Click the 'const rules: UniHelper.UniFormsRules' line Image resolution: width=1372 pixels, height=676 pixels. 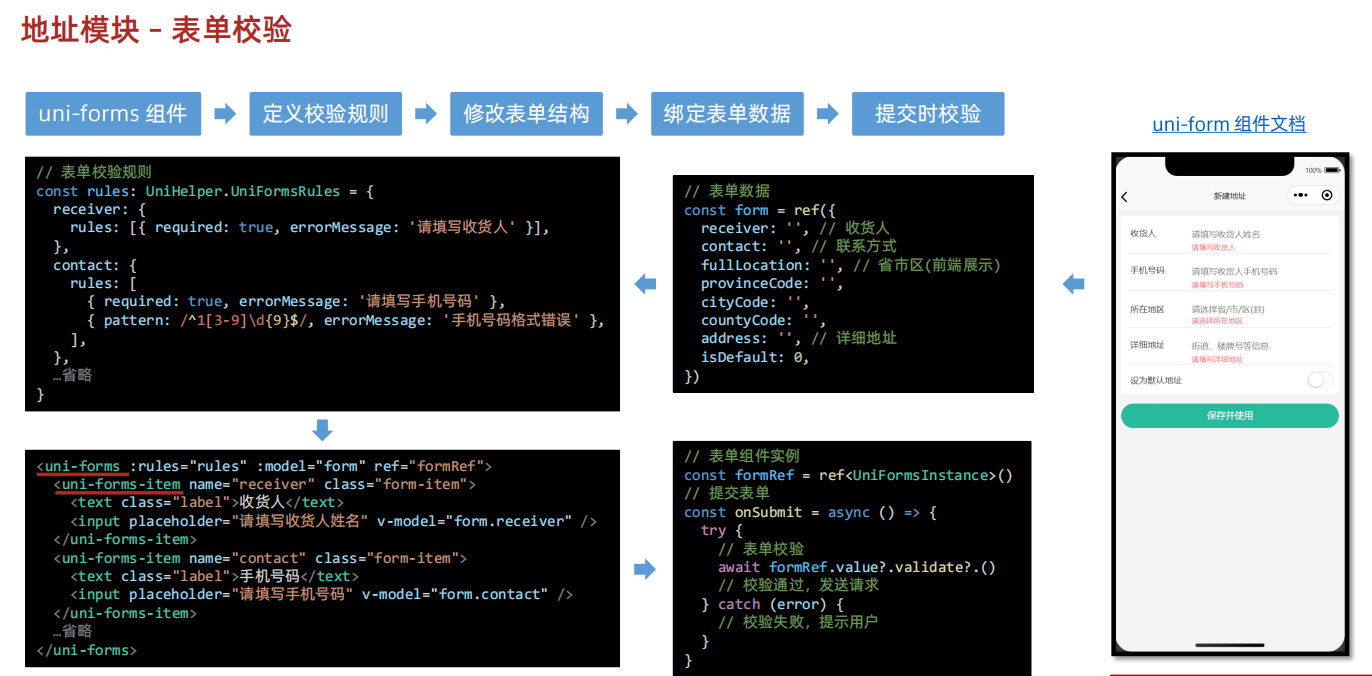pyautogui.click(x=205, y=190)
